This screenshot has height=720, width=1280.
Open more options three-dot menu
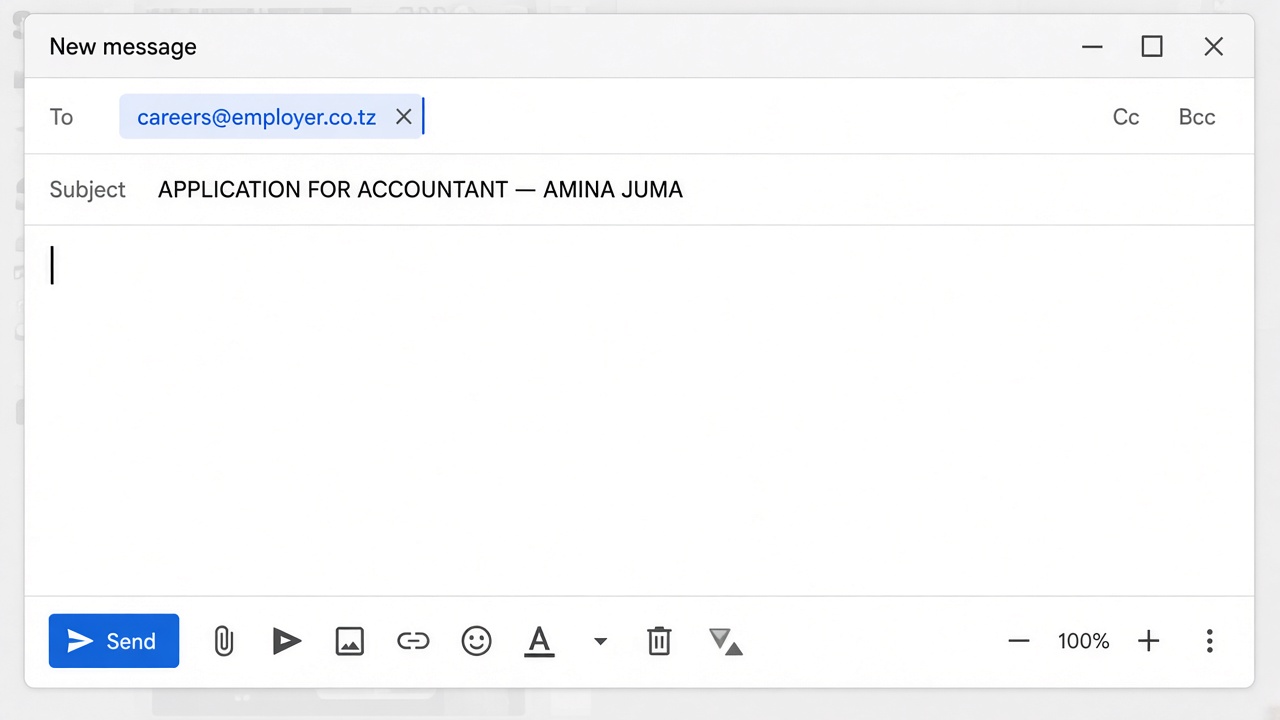[x=1210, y=641]
